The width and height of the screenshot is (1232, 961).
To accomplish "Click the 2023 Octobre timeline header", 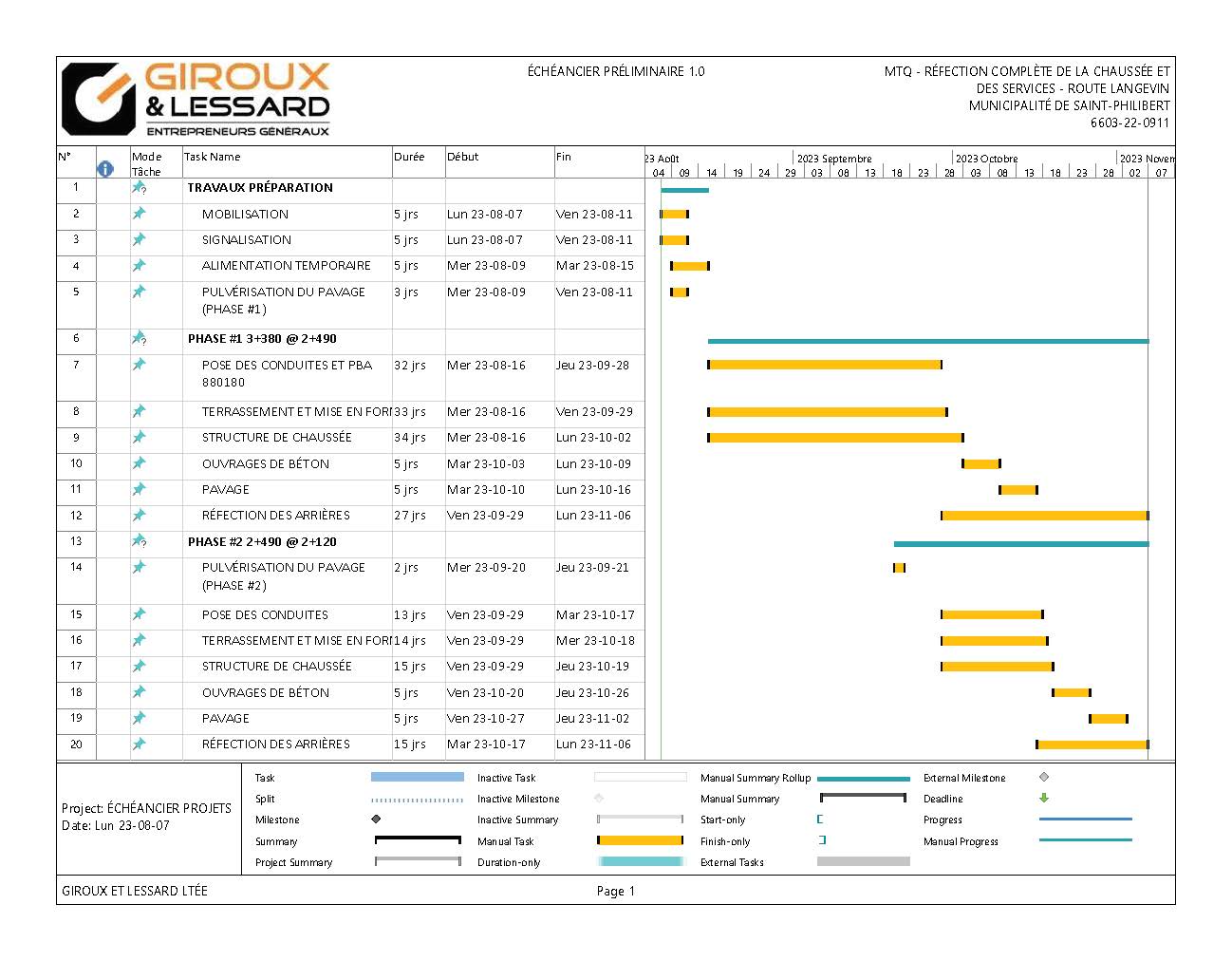I will [986, 159].
